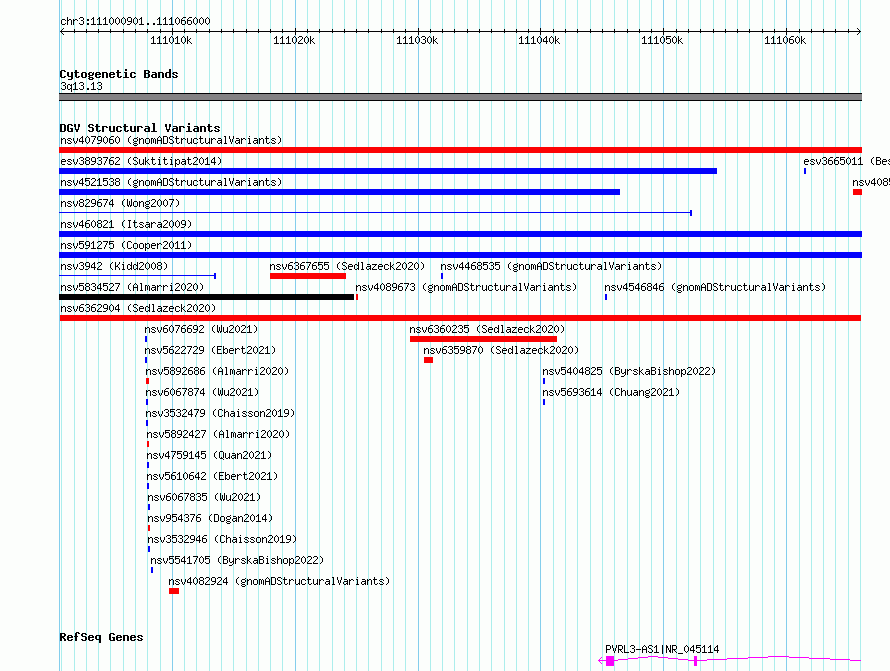The height and width of the screenshot is (671, 890).
Task: Open nsv5622729 (Ebert2021) variant
Action: [x=210, y=350]
